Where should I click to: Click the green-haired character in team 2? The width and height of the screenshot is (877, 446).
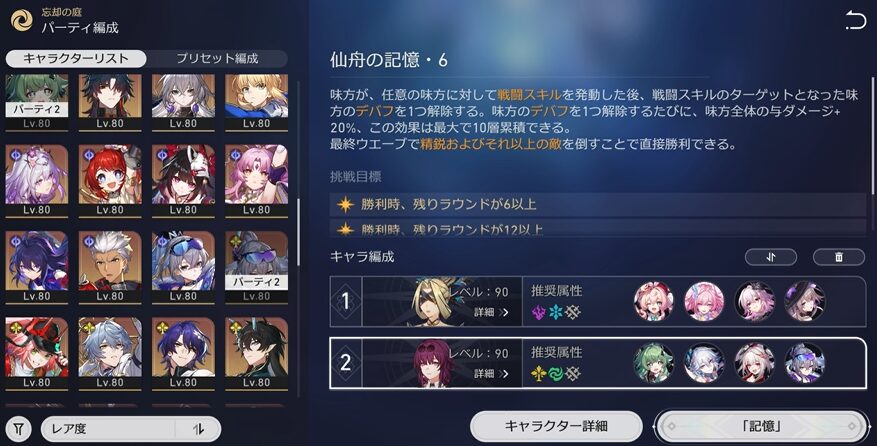click(x=653, y=363)
